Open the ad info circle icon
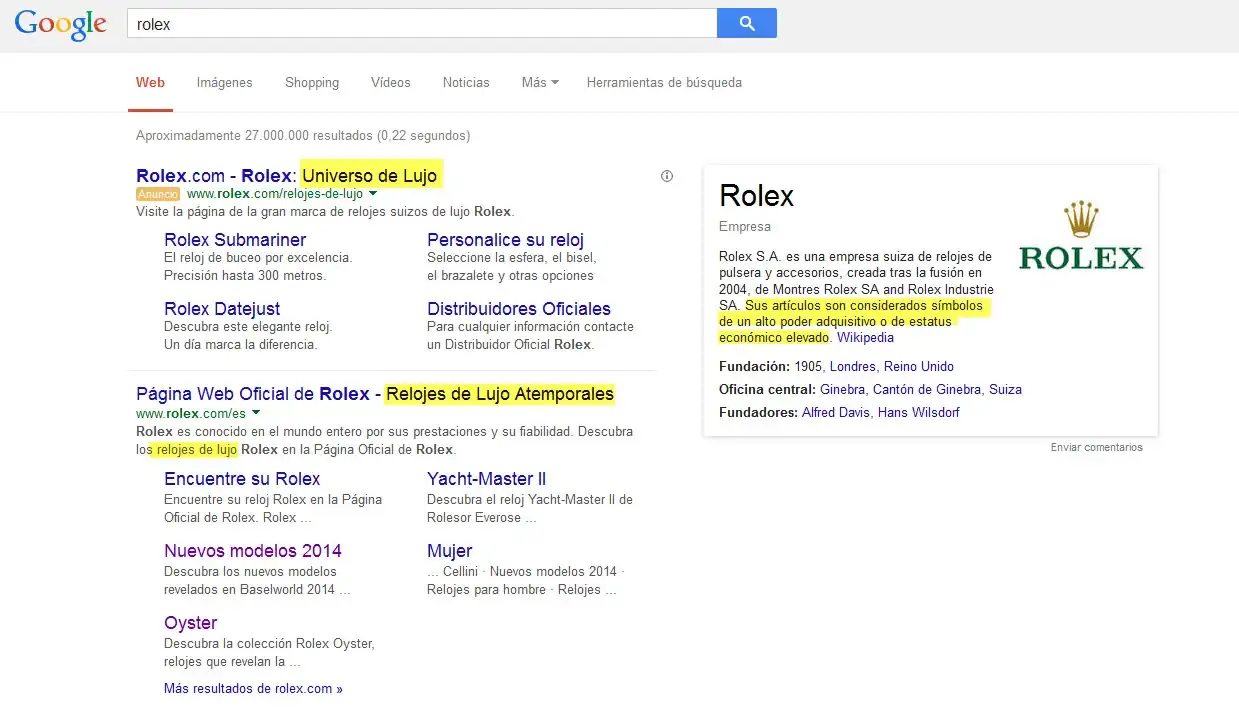The height and width of the screenshot is (709, 1239). (667, 176)
